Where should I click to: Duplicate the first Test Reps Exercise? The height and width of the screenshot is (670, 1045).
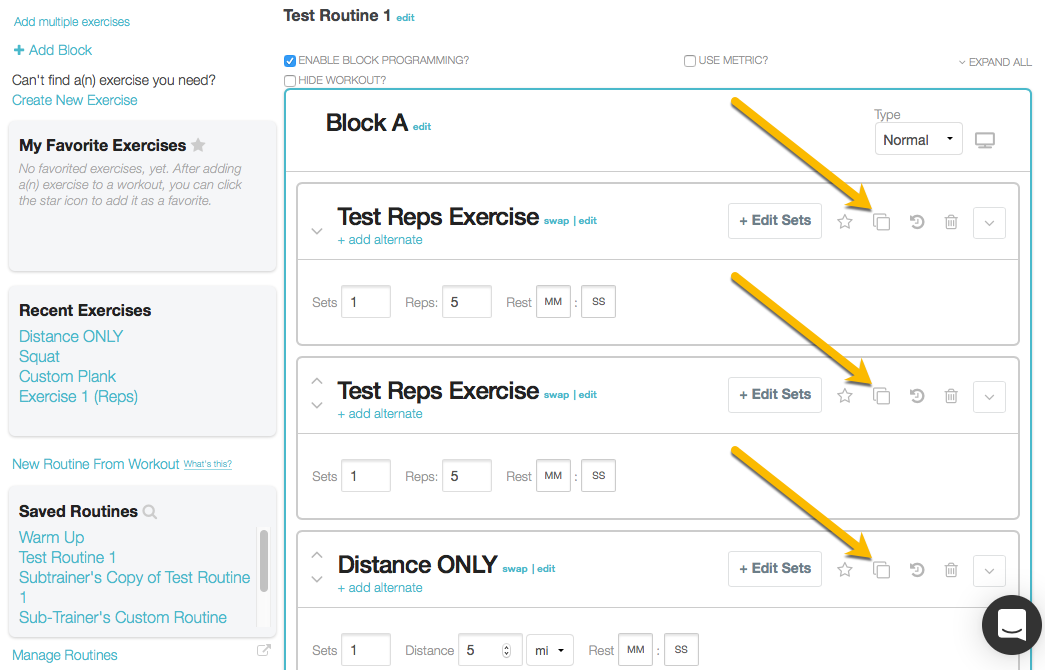tap(881, 222)
